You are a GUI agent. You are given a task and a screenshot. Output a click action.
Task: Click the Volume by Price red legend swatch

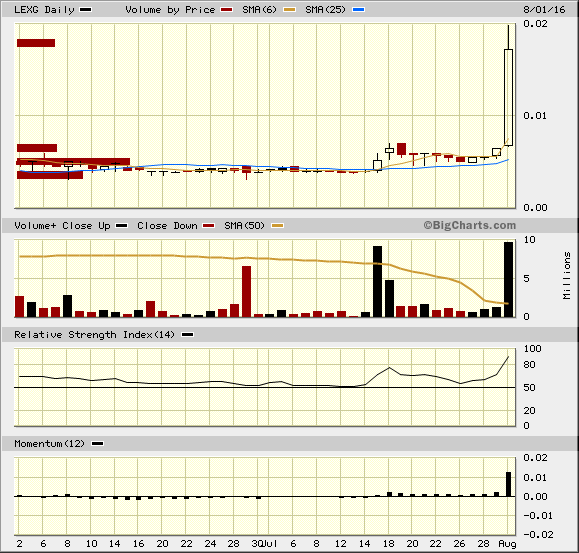(x=226, y=10)
